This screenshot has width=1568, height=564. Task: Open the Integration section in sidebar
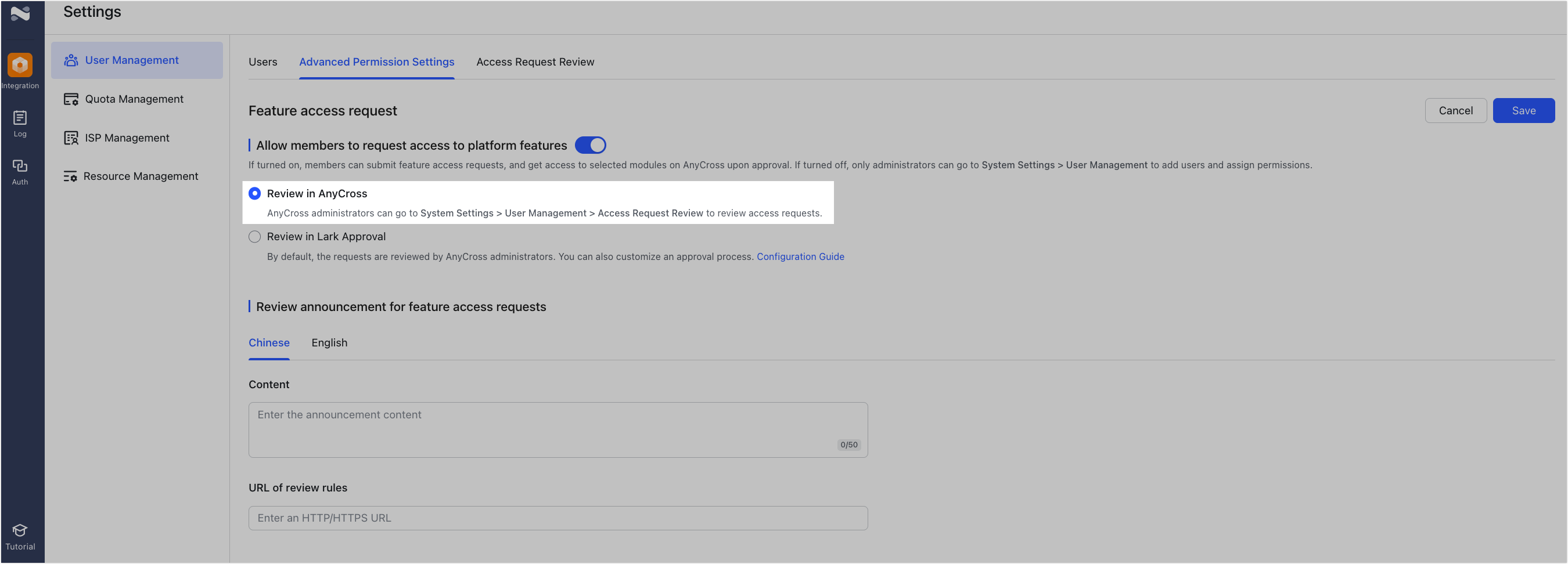click(20, 68)
